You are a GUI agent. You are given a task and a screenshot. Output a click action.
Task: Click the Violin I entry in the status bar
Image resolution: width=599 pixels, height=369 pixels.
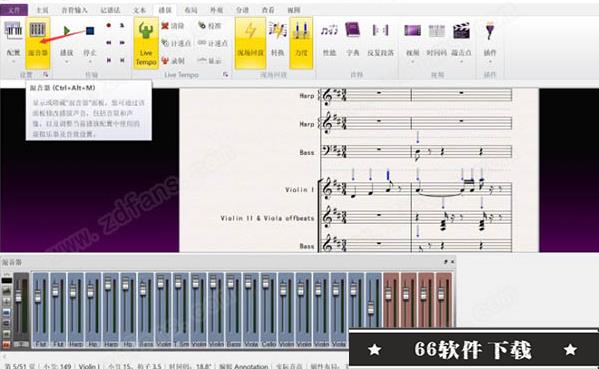(89, 366)
